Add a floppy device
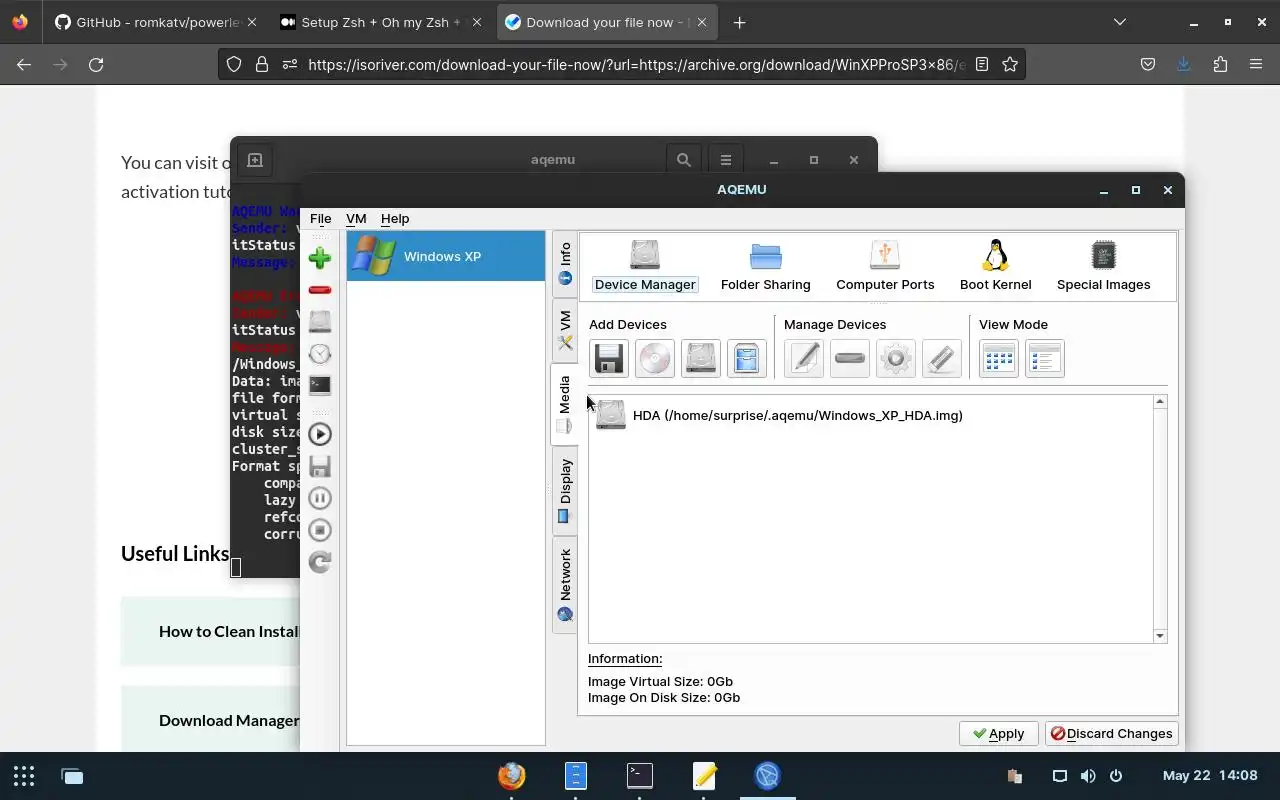 click(609, 358)
